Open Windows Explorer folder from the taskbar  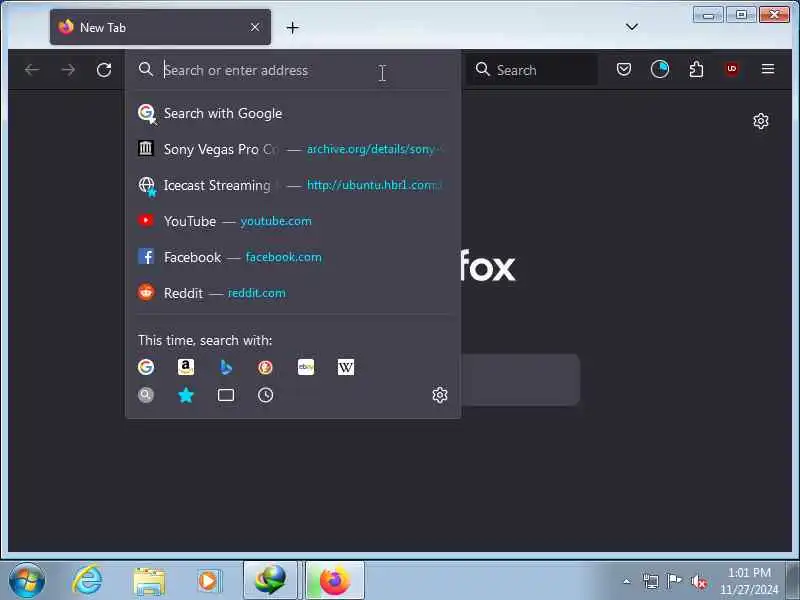click(149, 582)
